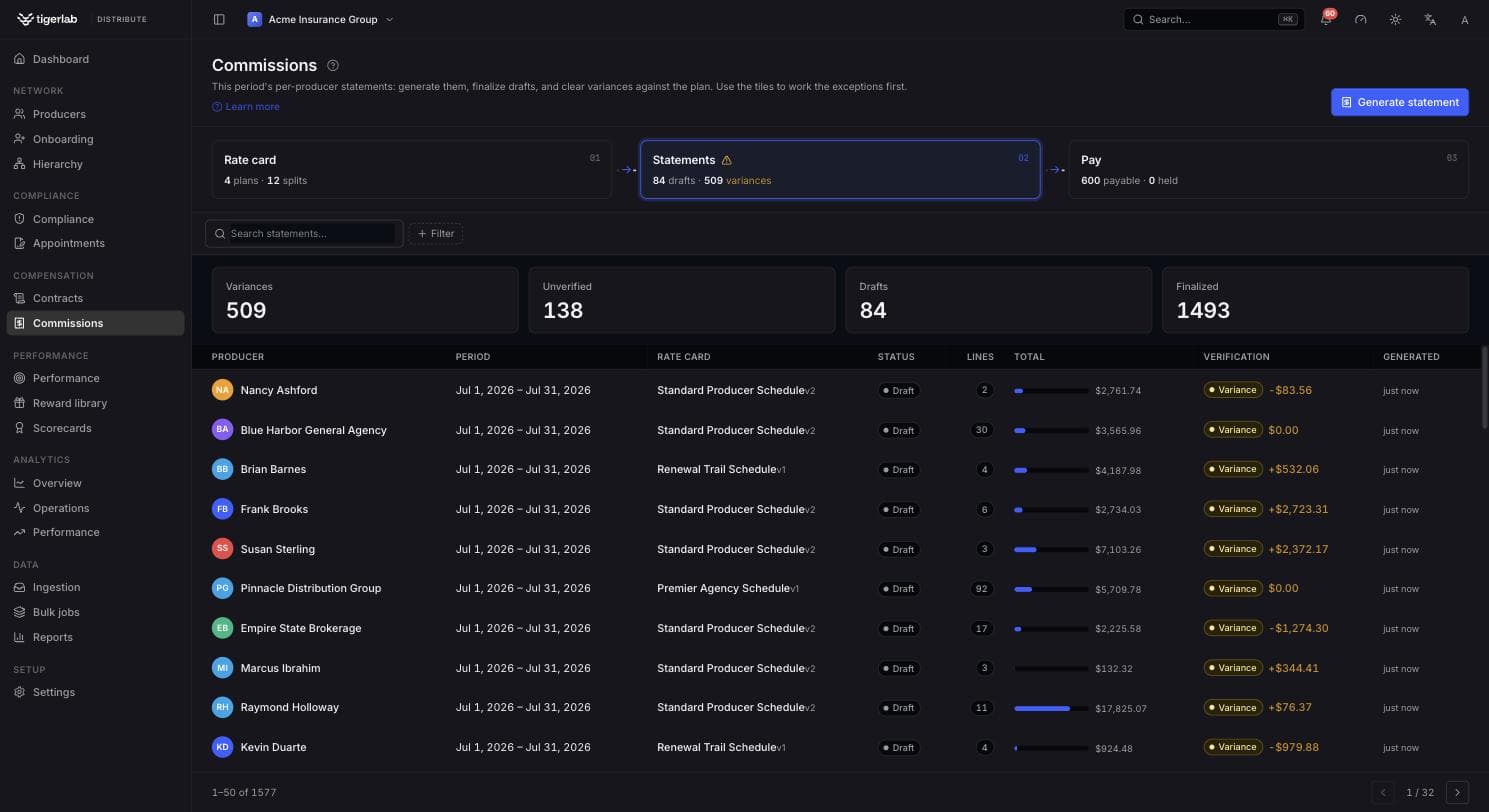Click the gauge icon in top bar
This screenshot has width=1489, height=812.
coord(1360,20)
